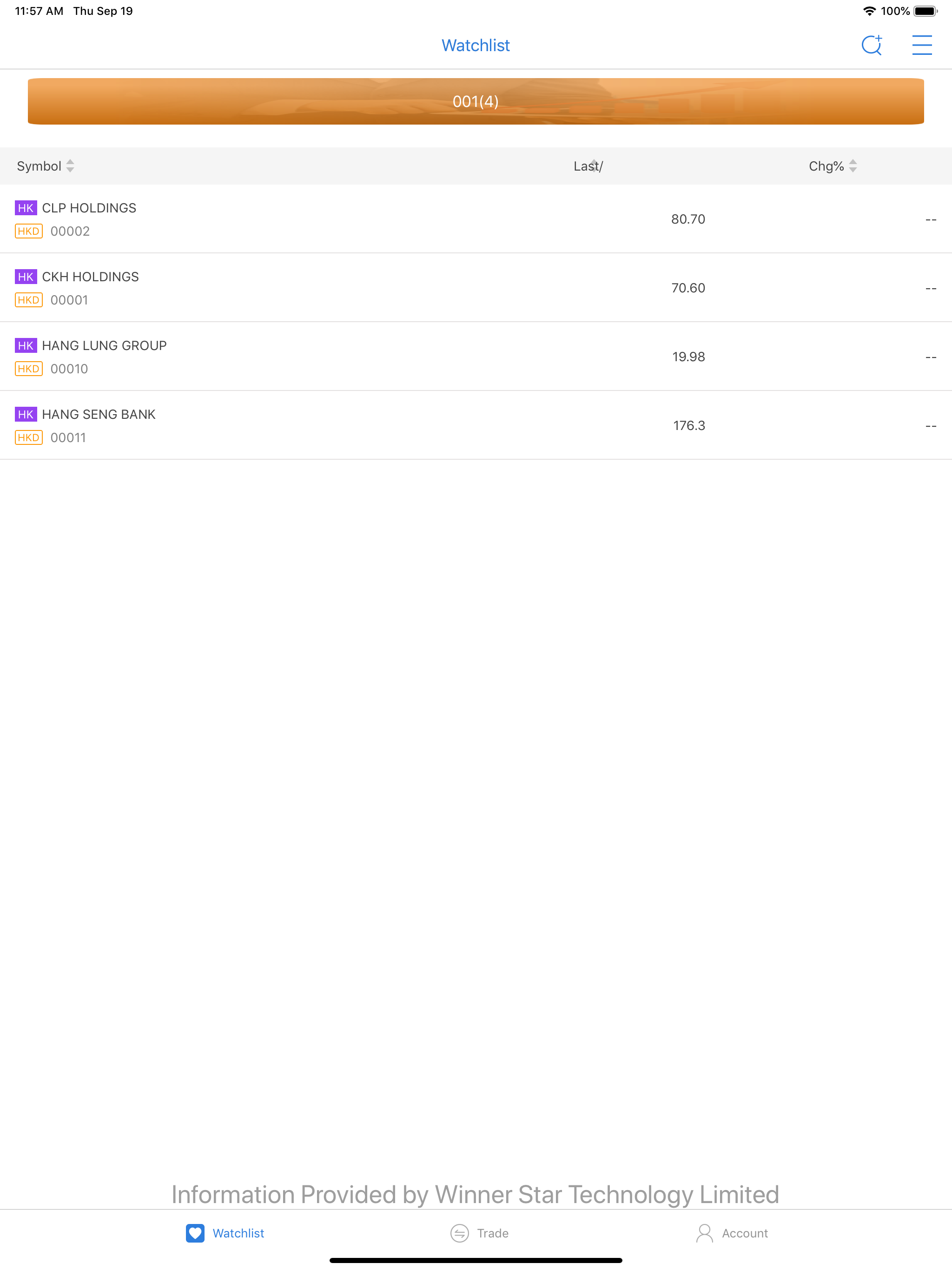
Task: Tap last price 70.60
Action: (688, 288)
